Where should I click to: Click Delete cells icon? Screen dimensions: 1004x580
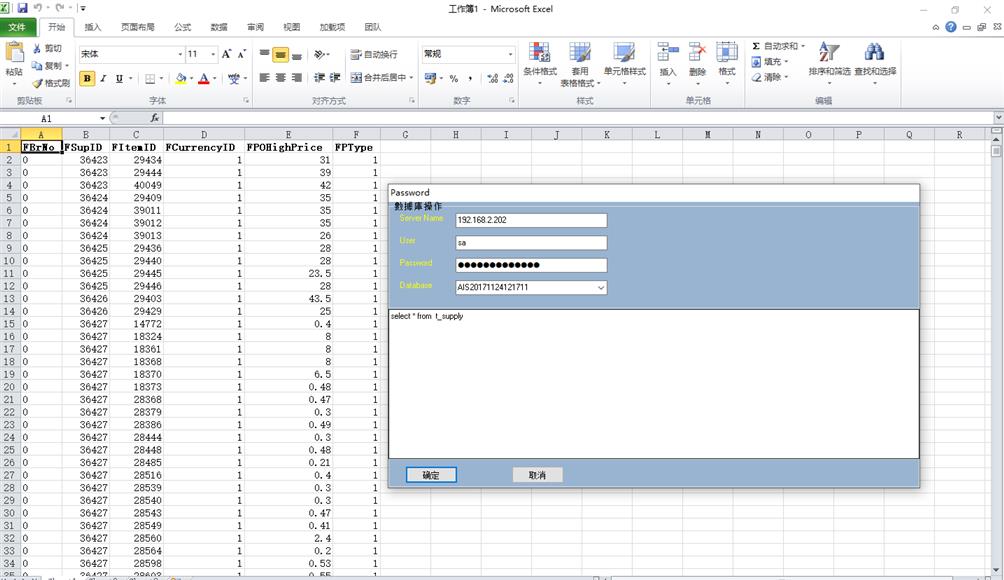point(697,52)
